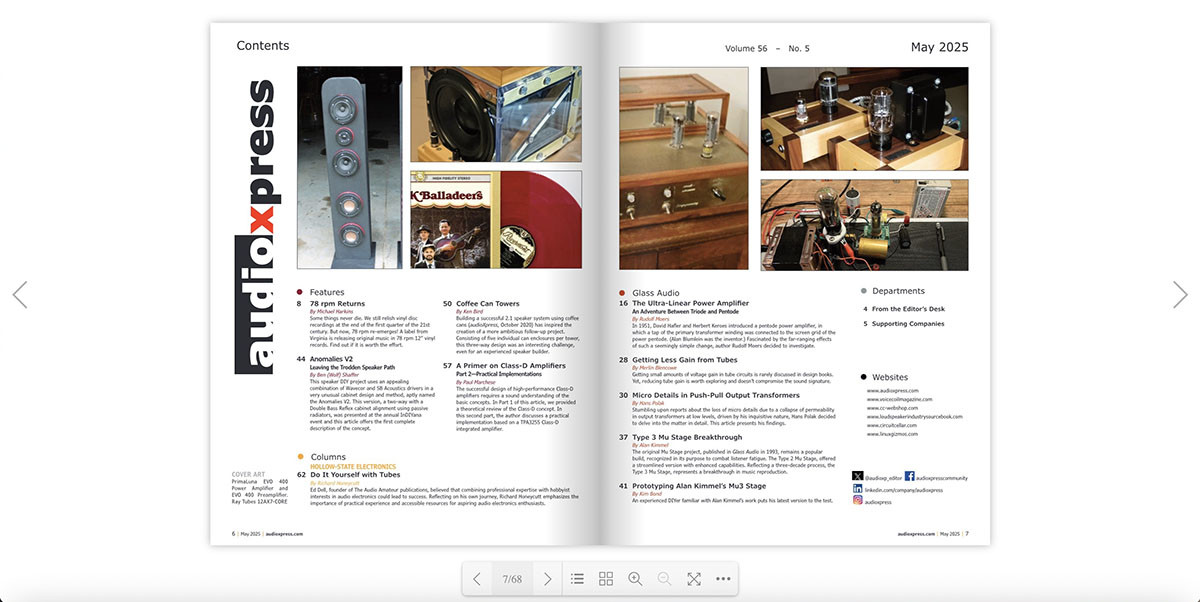Open the table of contents list icon
1200x602 pixels.
[x=577, y=579]
